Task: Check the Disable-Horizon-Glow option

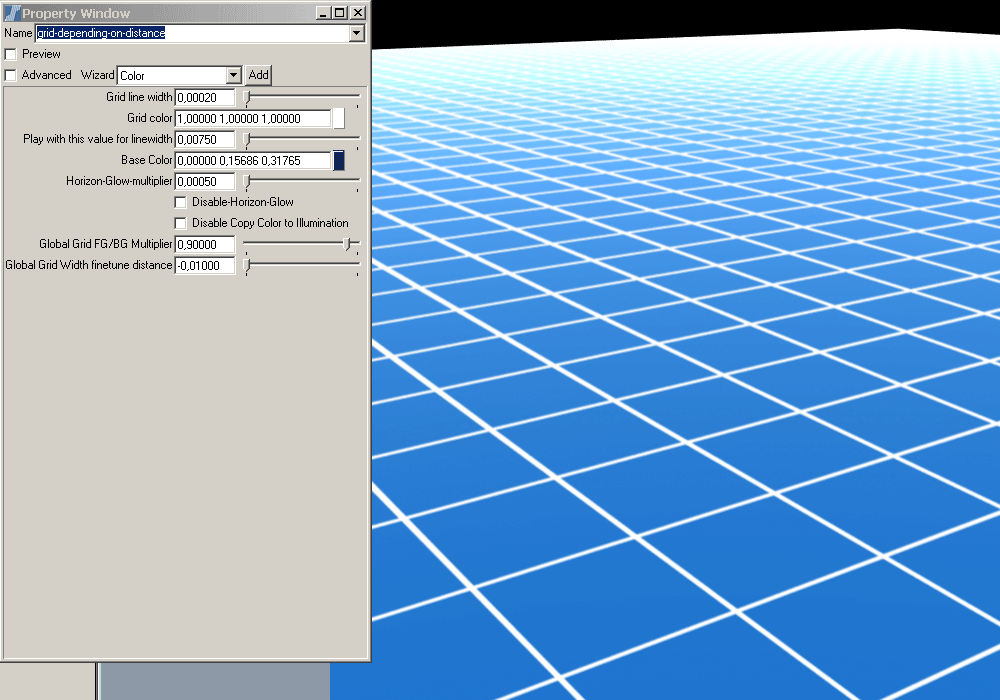Action: coord(181,202)
